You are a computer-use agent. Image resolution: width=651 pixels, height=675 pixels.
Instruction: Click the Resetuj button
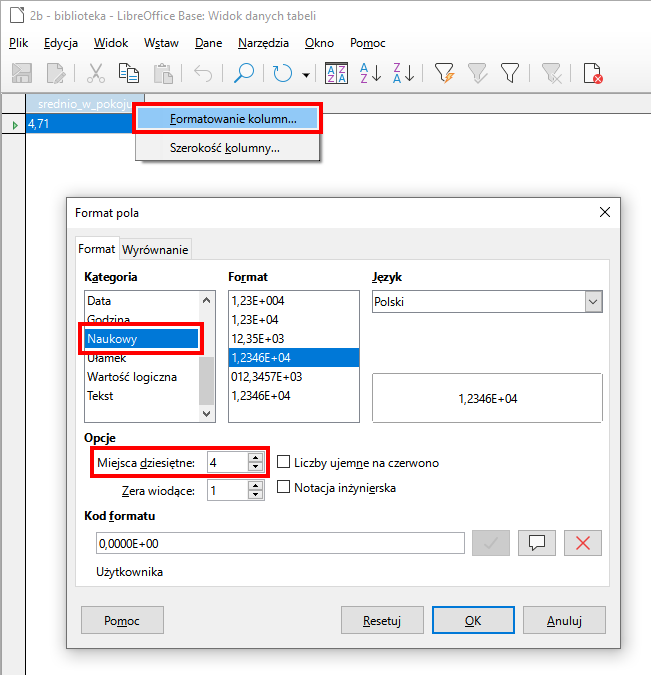pos(382,620)
